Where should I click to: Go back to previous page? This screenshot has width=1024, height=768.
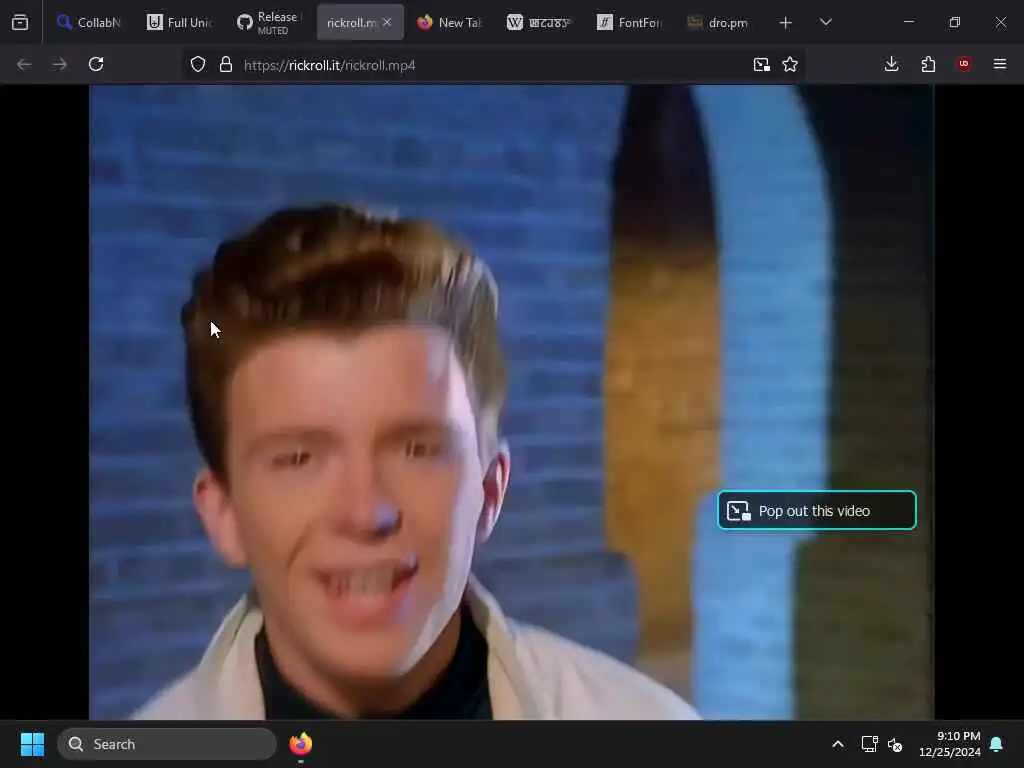[24, 65]
